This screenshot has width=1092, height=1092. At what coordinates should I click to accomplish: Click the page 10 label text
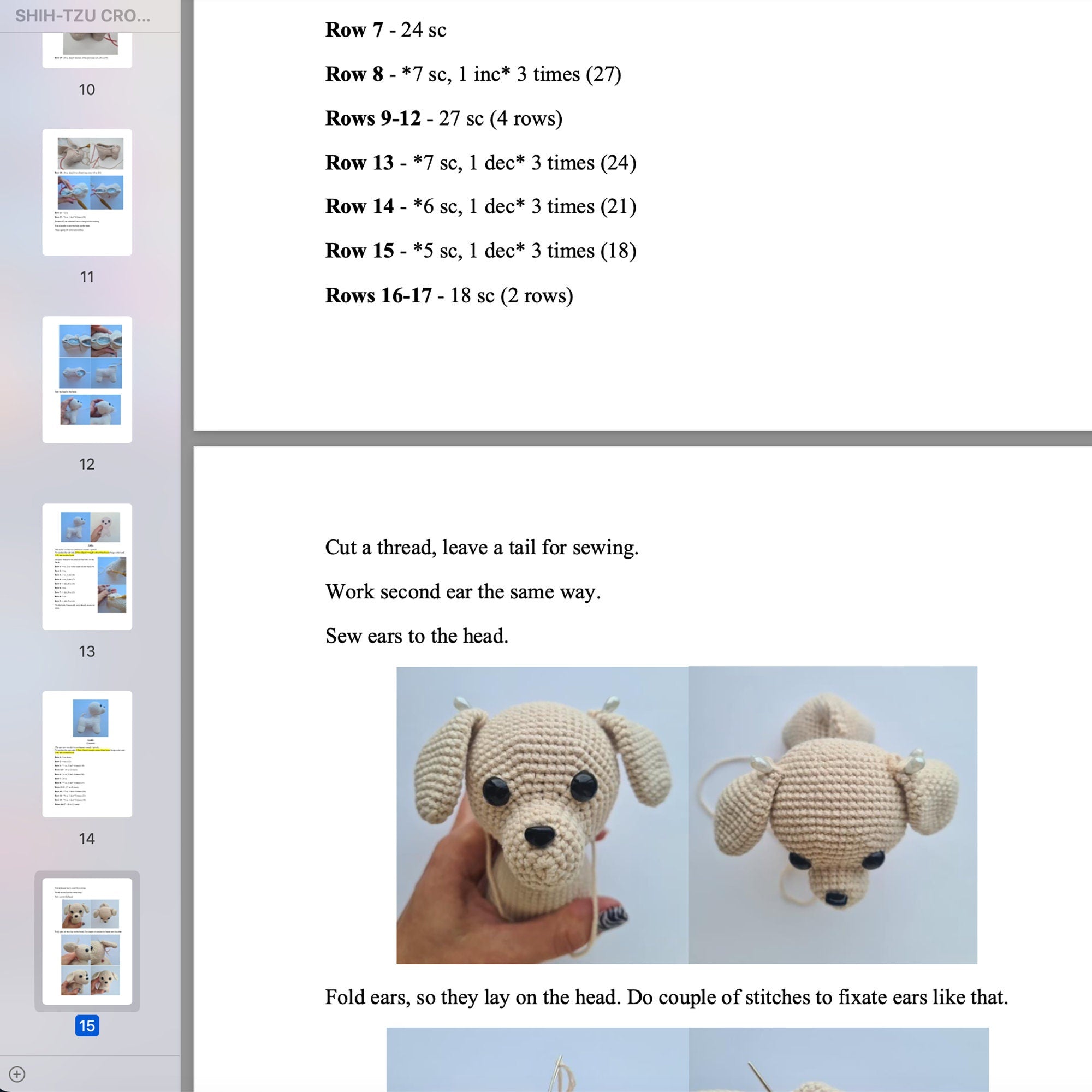click(x=86, y=90)
